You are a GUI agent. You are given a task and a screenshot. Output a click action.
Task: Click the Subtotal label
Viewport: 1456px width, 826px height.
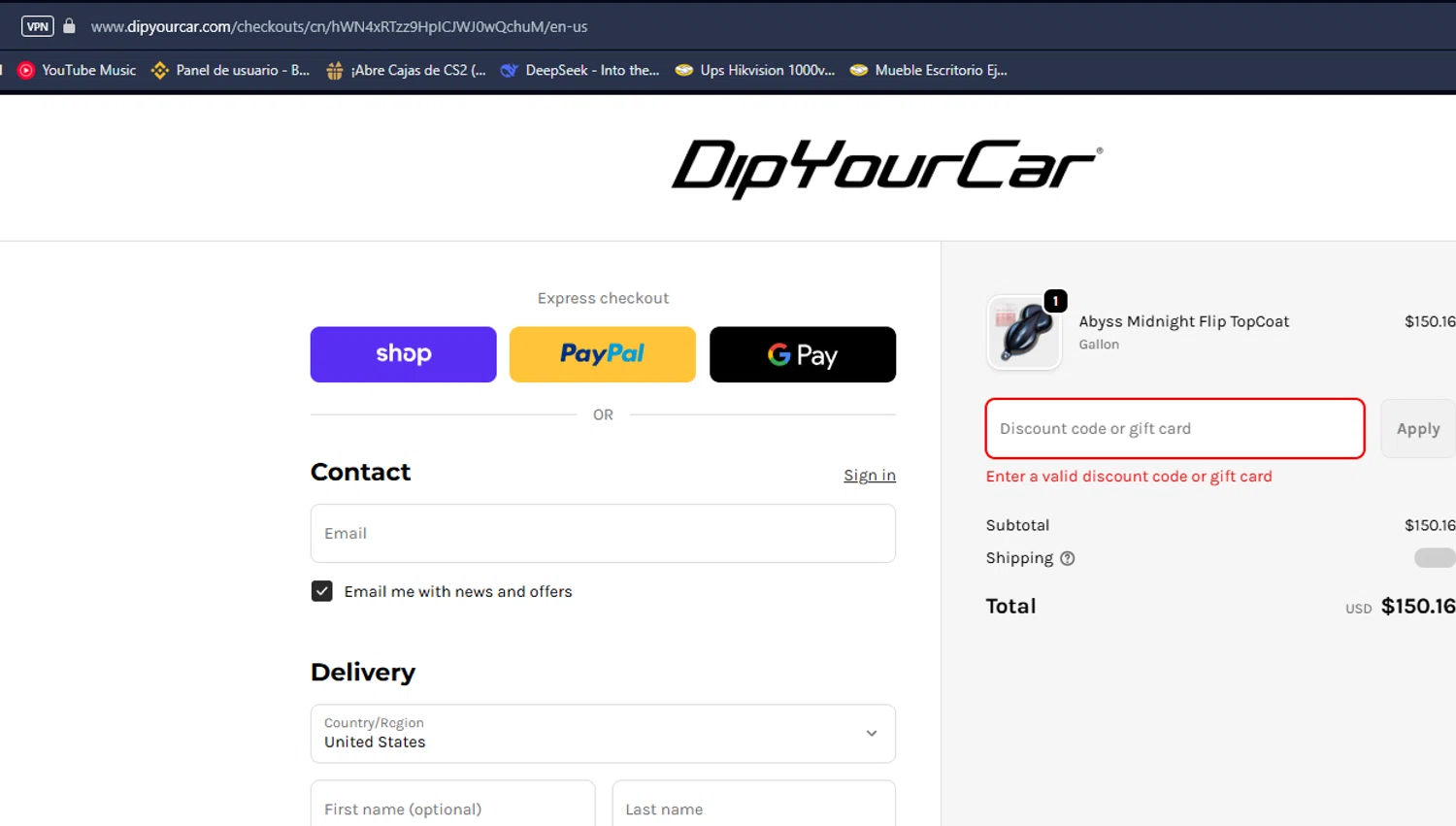1017,525
